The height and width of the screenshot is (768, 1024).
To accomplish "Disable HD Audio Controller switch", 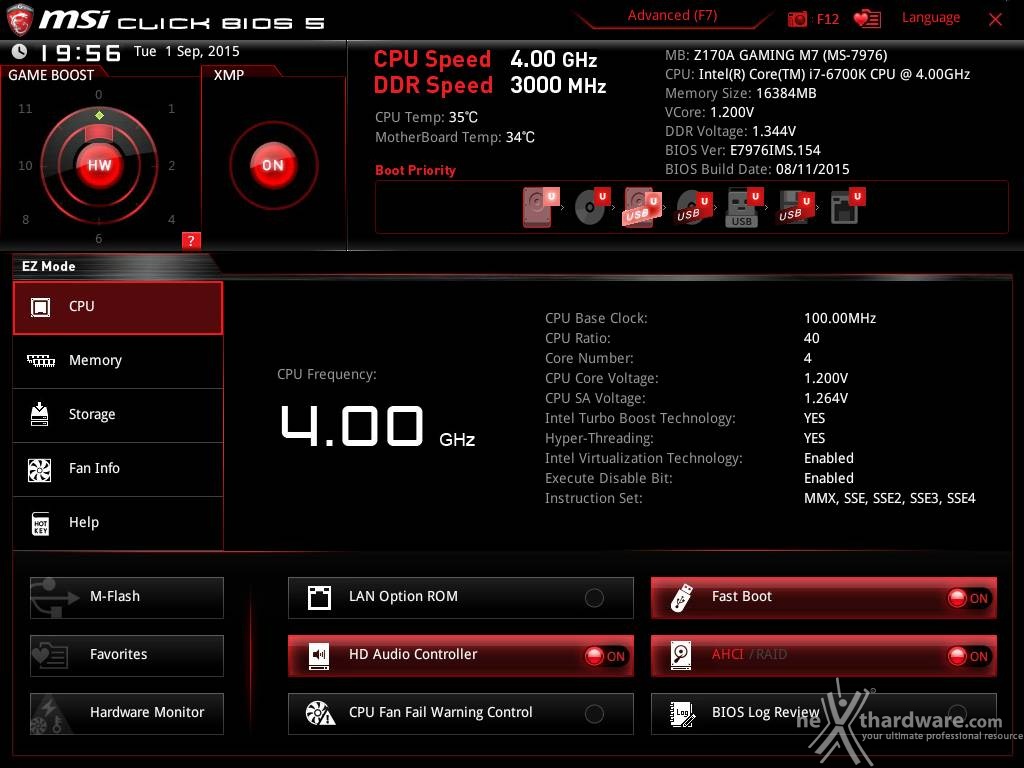I will click(605, 656).
